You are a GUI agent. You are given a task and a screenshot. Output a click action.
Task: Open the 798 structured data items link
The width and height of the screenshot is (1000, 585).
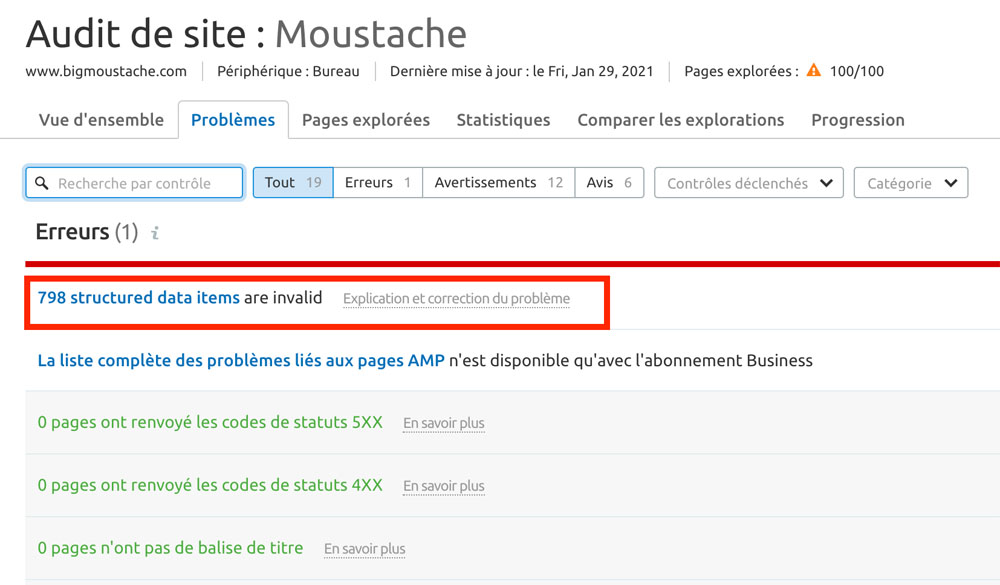pos(138,297)
